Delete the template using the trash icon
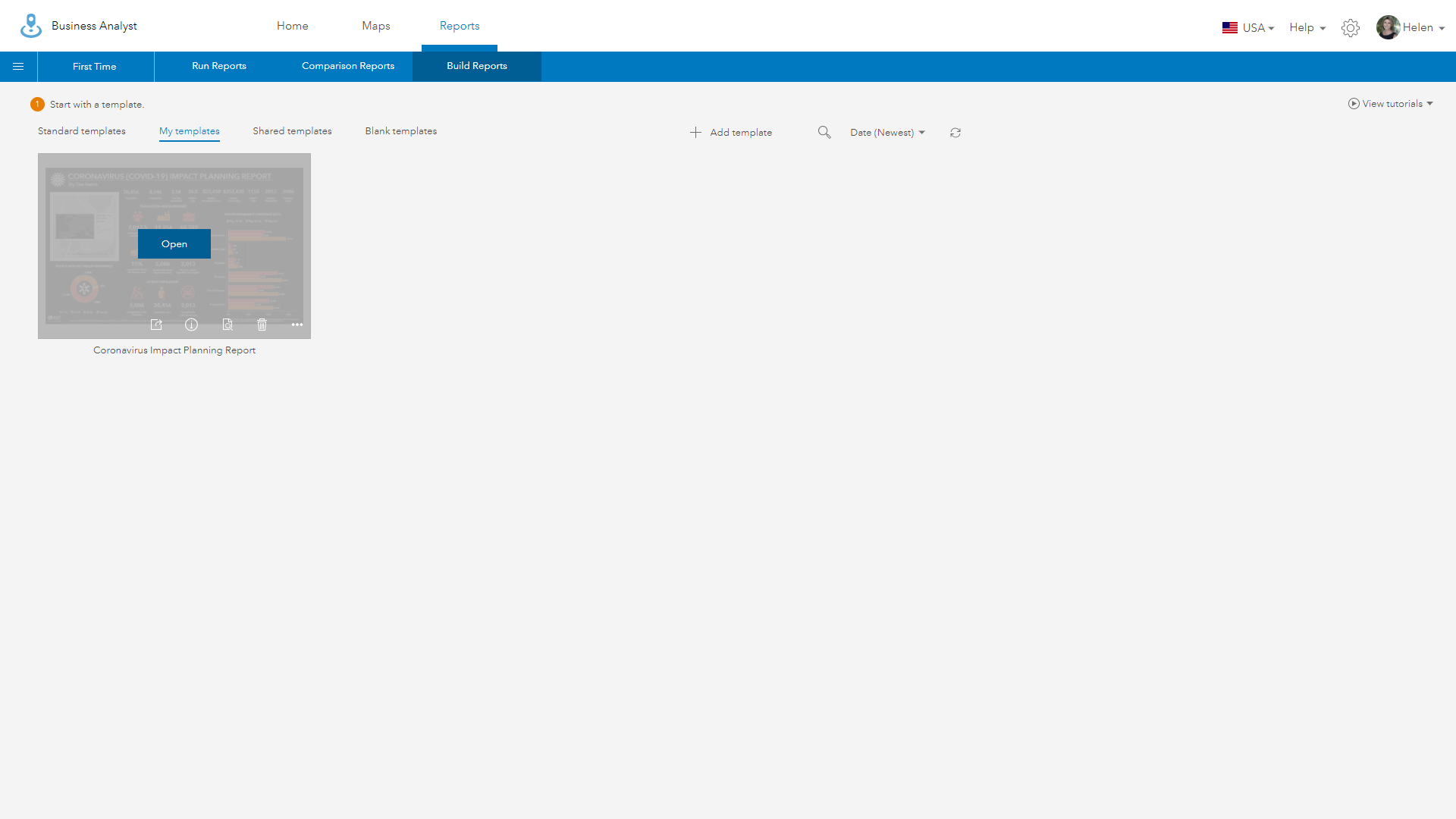Viewport: 1456px width, 819px height. (x=262, y=325)
